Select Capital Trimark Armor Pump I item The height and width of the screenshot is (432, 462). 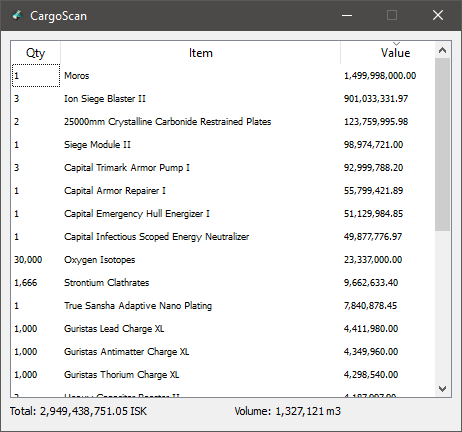click(x=127, y=168)
